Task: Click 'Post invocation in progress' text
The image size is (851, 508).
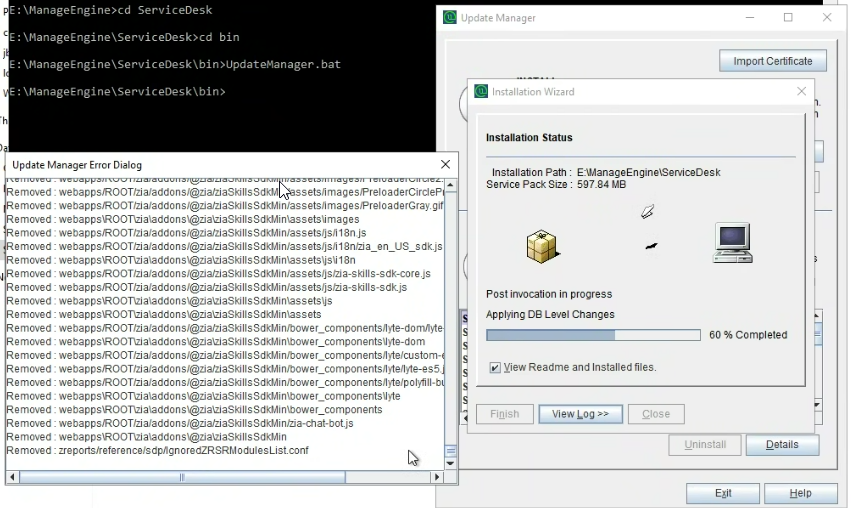Action: (549, 294)
